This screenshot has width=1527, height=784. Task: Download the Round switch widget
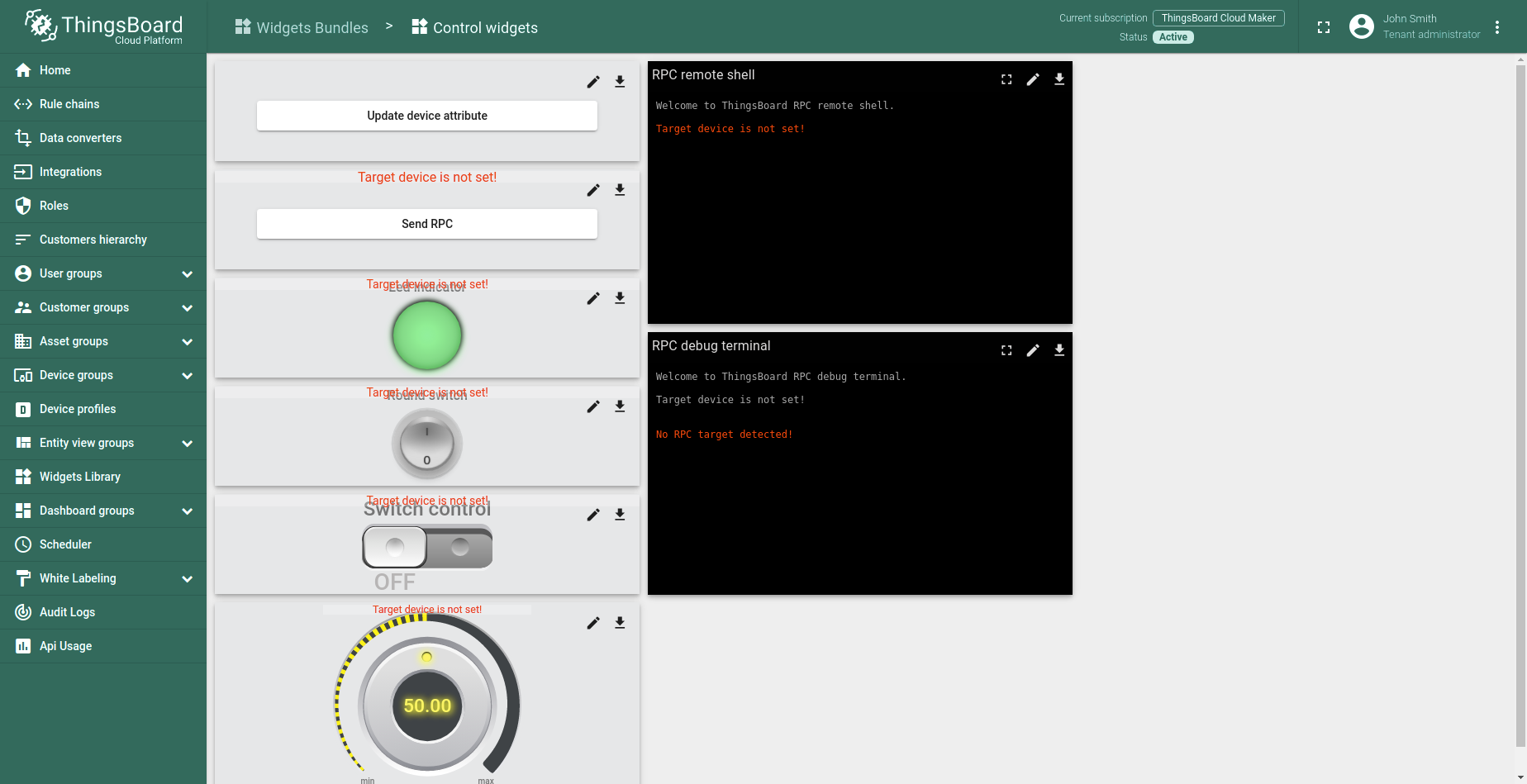click(620, 406)
